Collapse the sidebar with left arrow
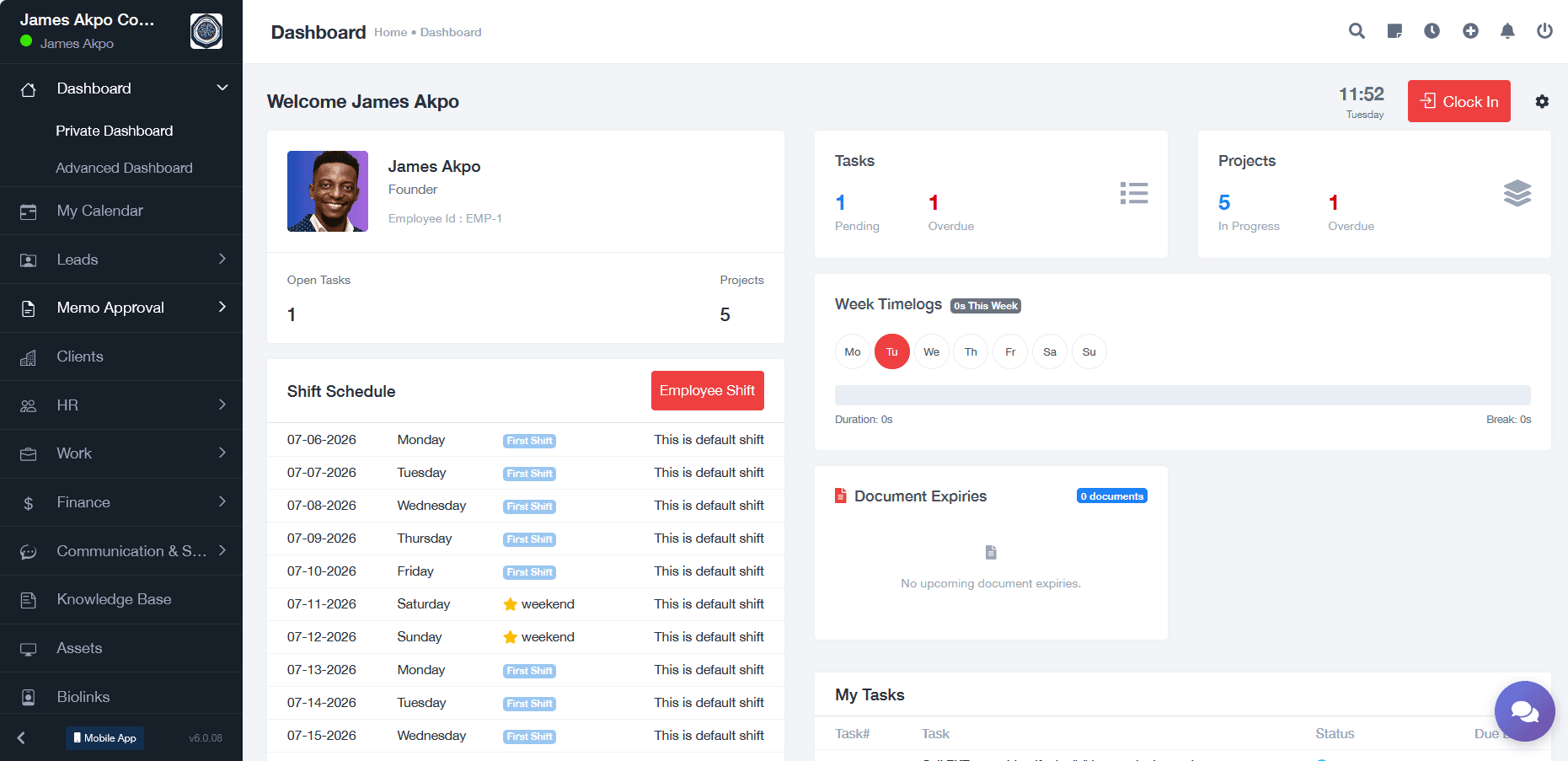This screenshot has height=761, width=1568. pos(21,738)
